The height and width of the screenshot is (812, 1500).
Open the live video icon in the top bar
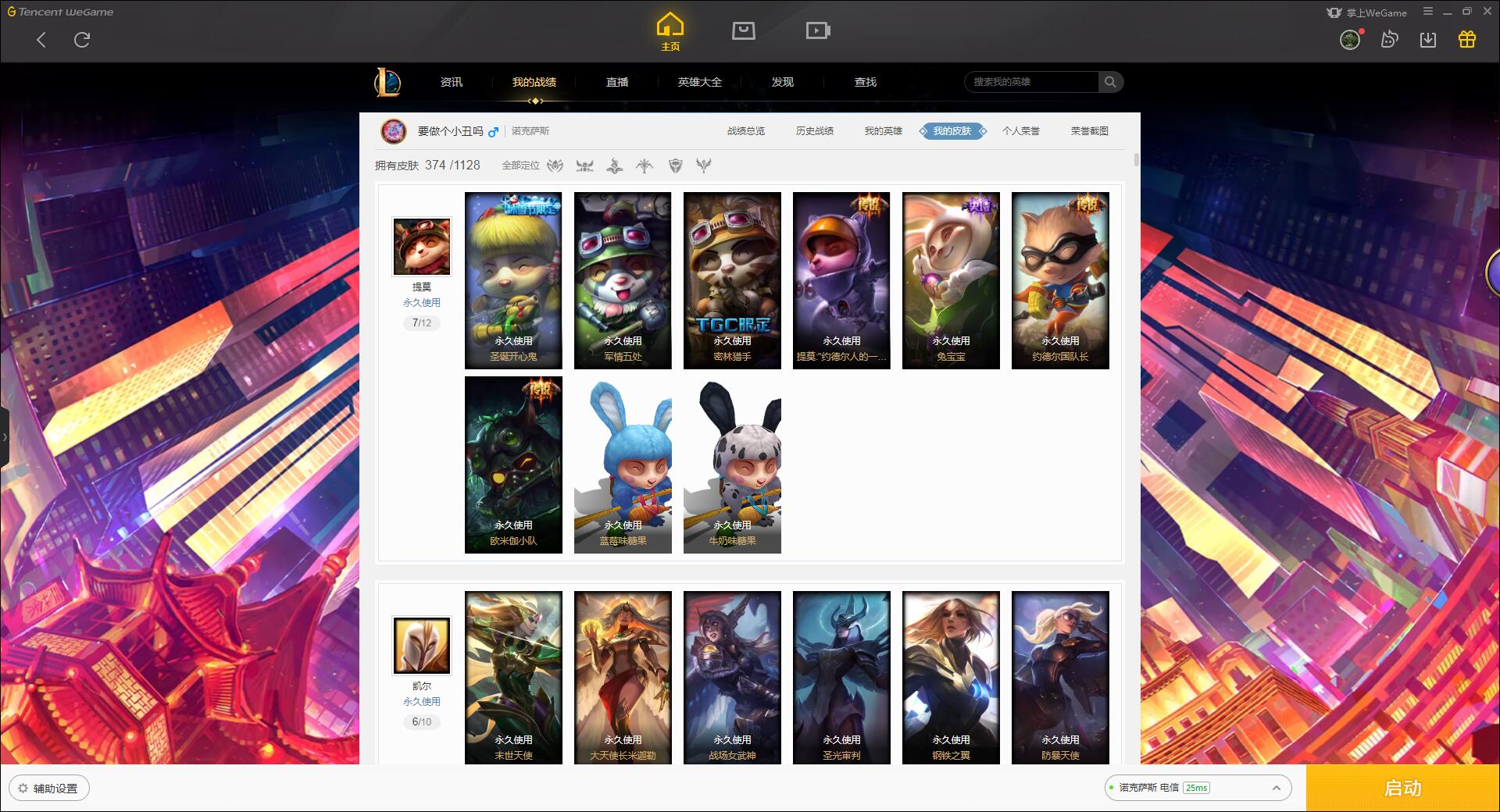818,30
